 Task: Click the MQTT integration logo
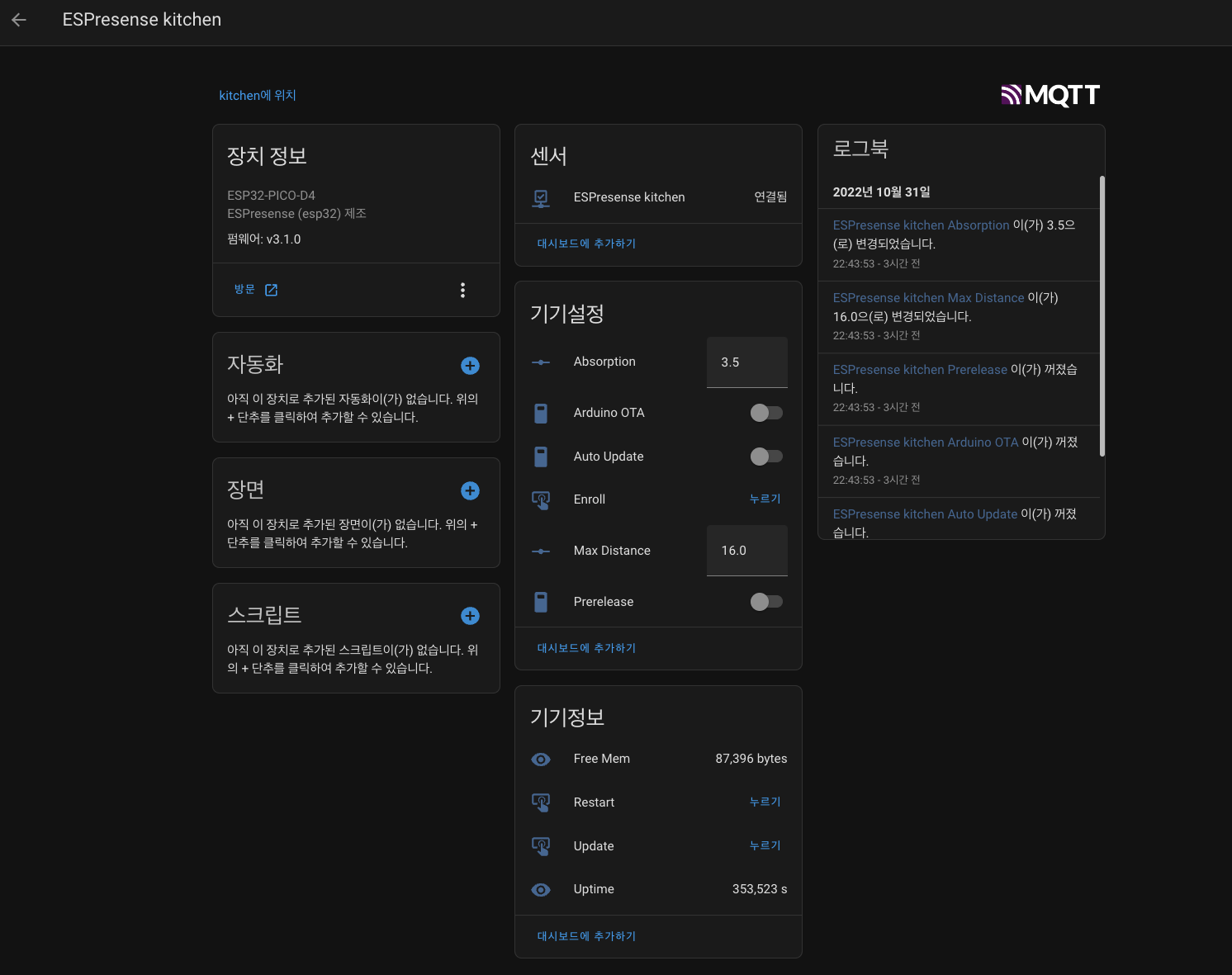point(1050,96)
